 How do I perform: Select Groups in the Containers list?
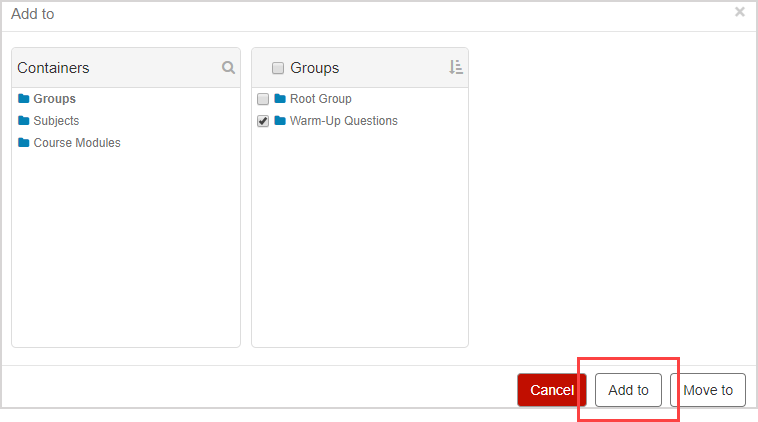[x=54, y=99]
